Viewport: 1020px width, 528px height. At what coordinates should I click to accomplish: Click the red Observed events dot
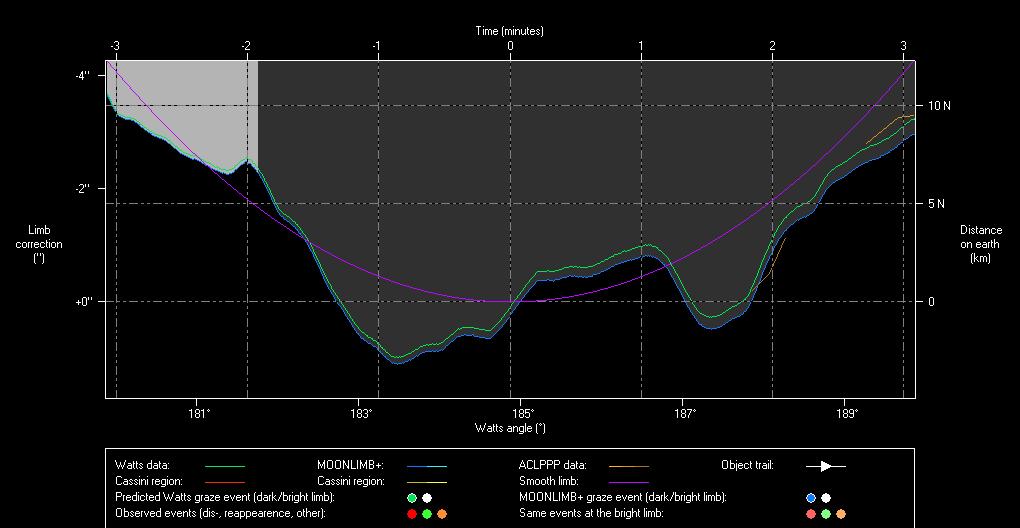click(x=412, y=513)
